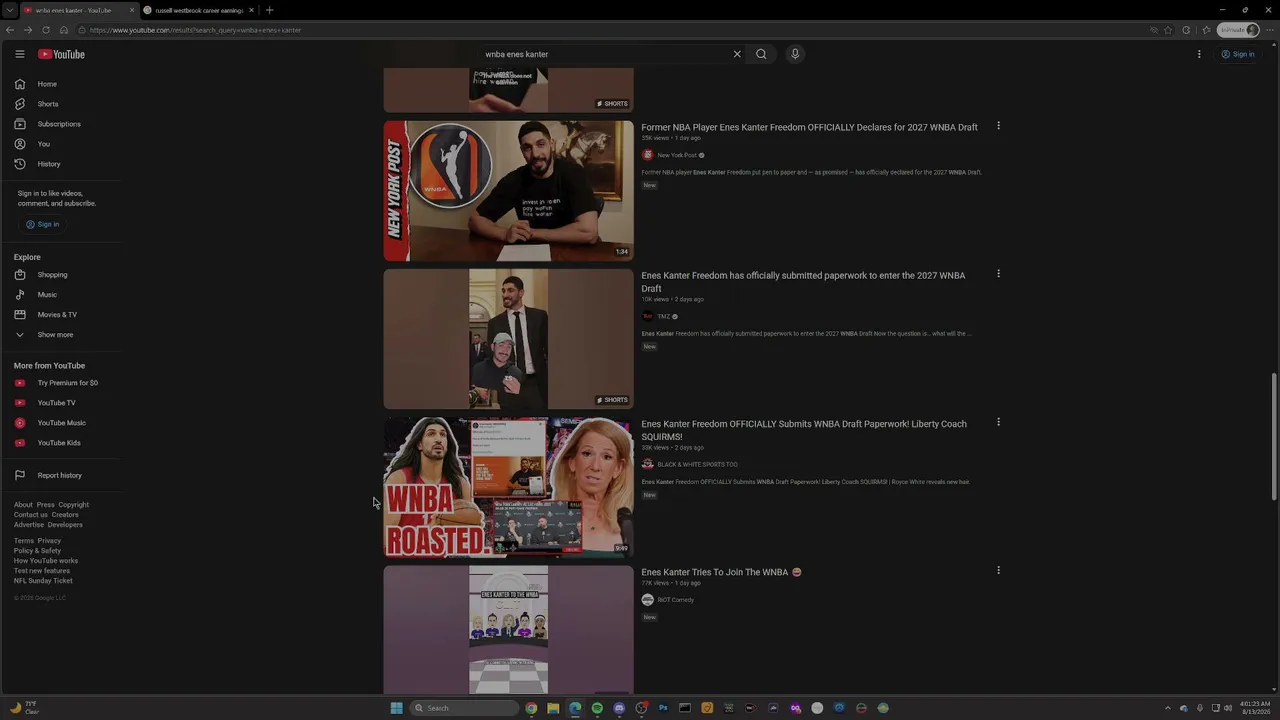Click the New York Post channel avatar
The width and height of the screenshot is (1280, 720).
tap(647, 155)
